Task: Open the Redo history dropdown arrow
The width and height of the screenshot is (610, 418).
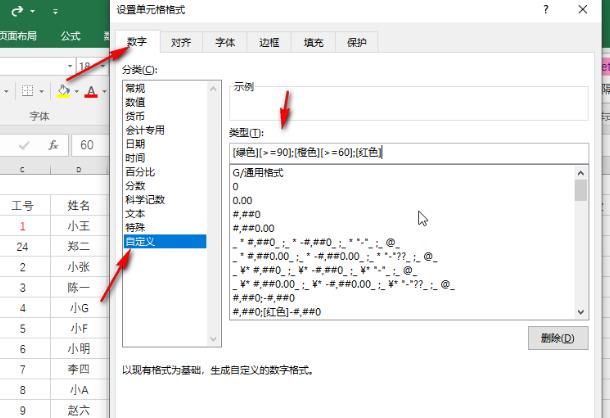Action: tap(33, 12)
